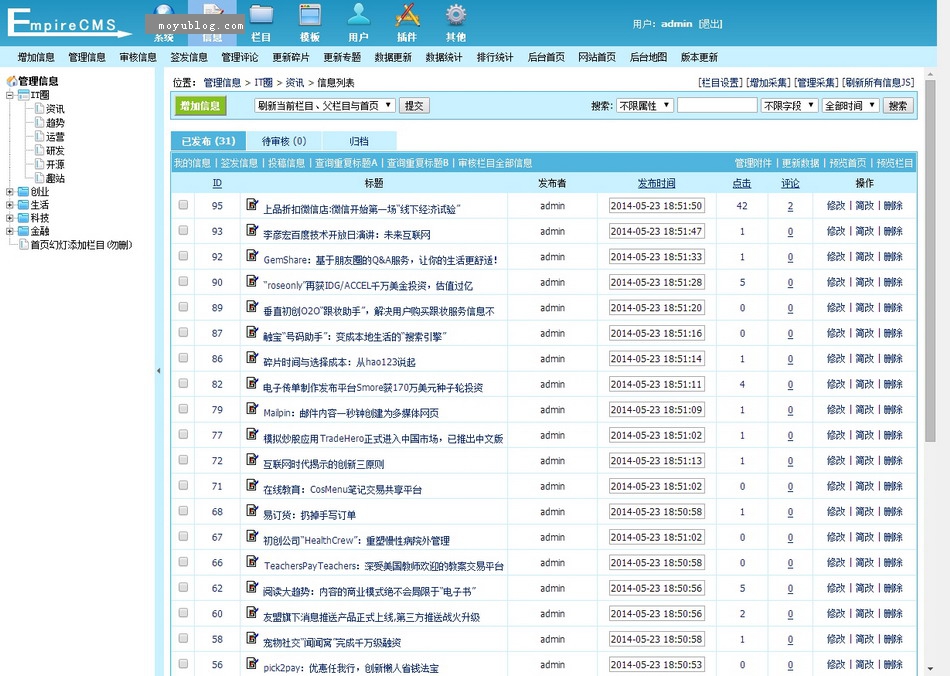
Task: Sort the list by 发布时间 column header
Action: pyautogui.click(x=656, y=183)
